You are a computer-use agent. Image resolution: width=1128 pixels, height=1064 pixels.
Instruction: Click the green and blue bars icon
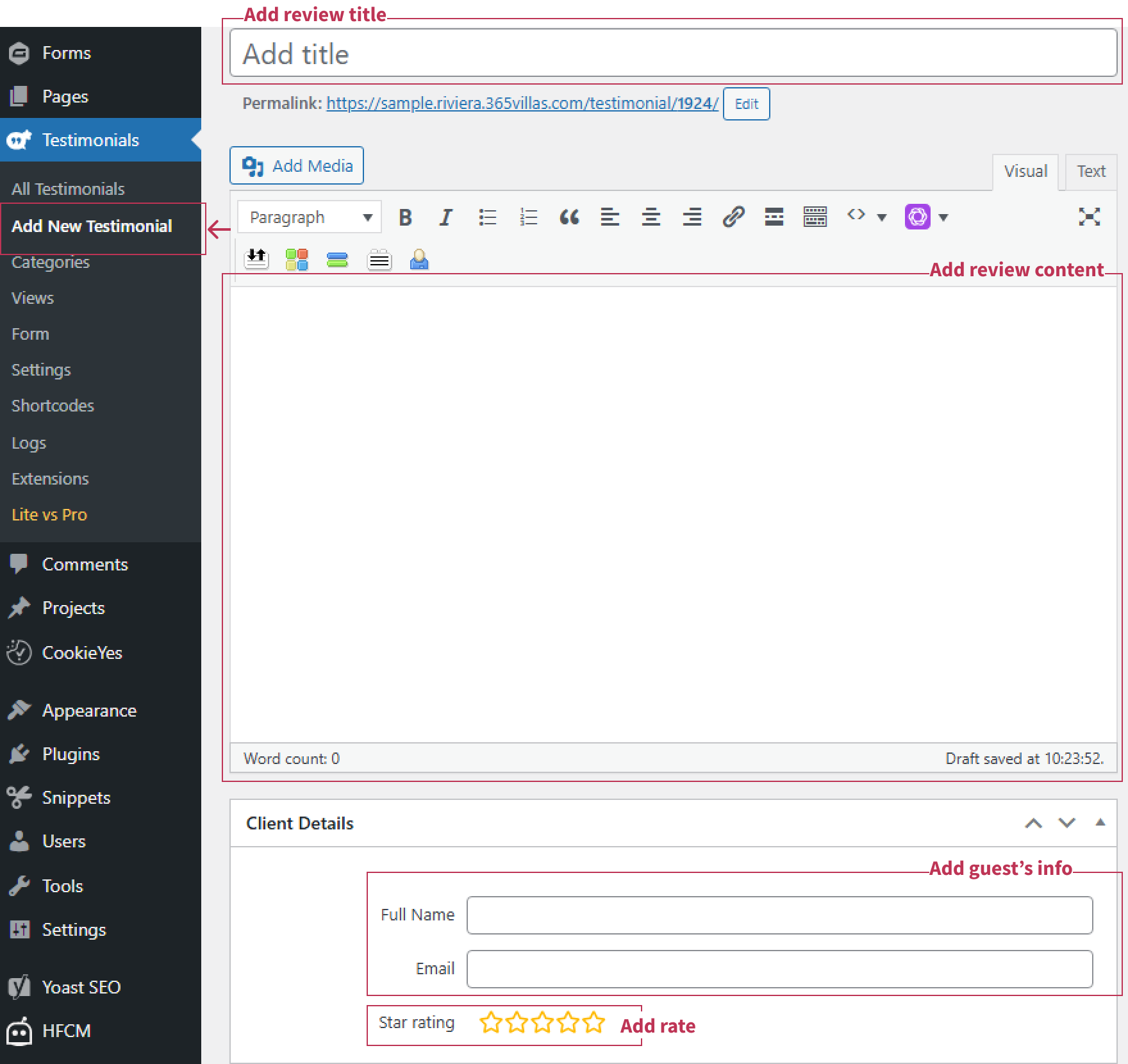337,260
